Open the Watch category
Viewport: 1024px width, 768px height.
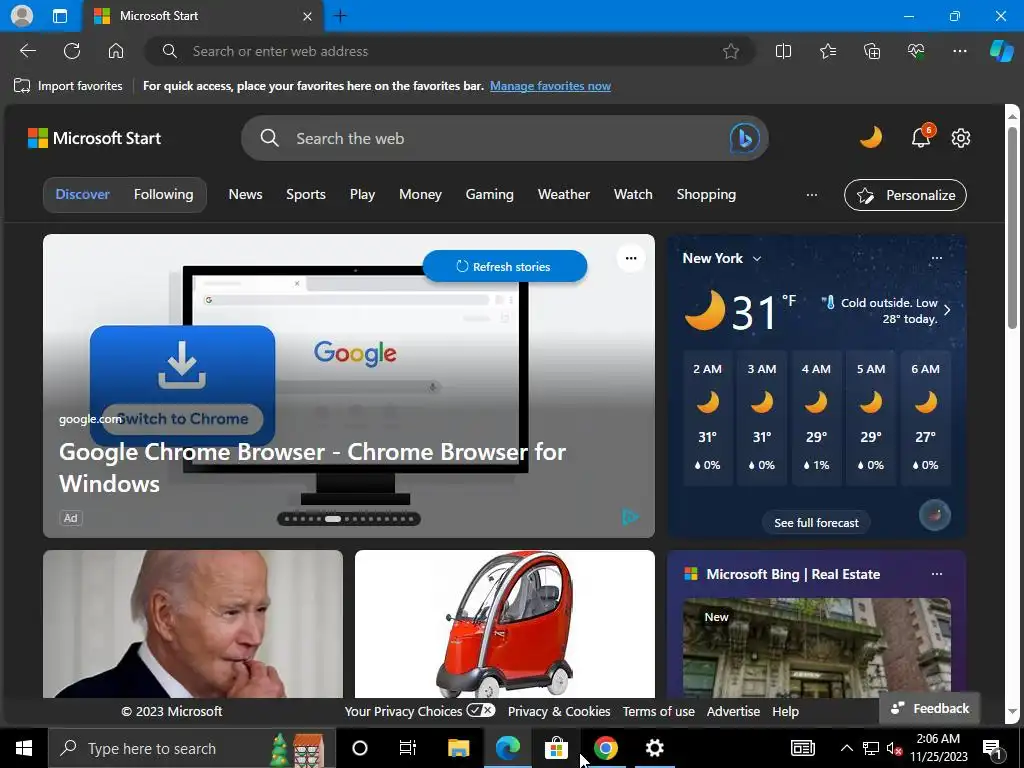point(633,195)
